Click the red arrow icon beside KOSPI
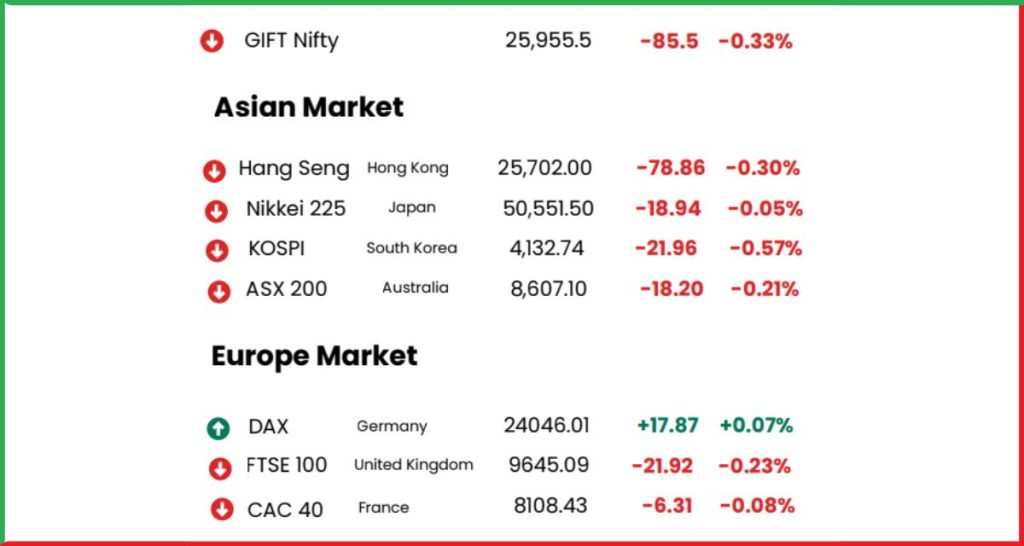The image size is (1024, 546). [217, 251]
